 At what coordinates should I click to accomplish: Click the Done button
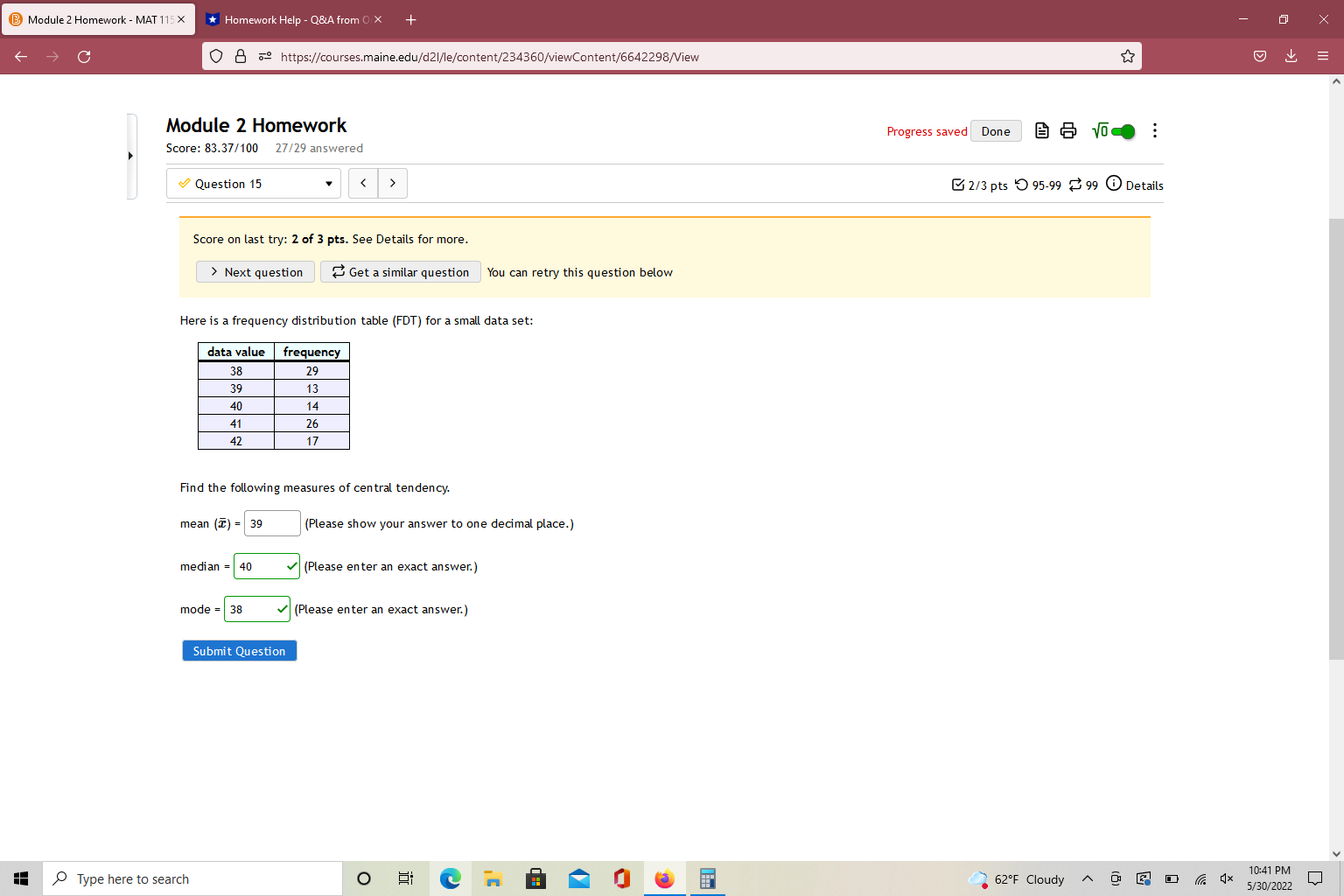coord(996,131)
